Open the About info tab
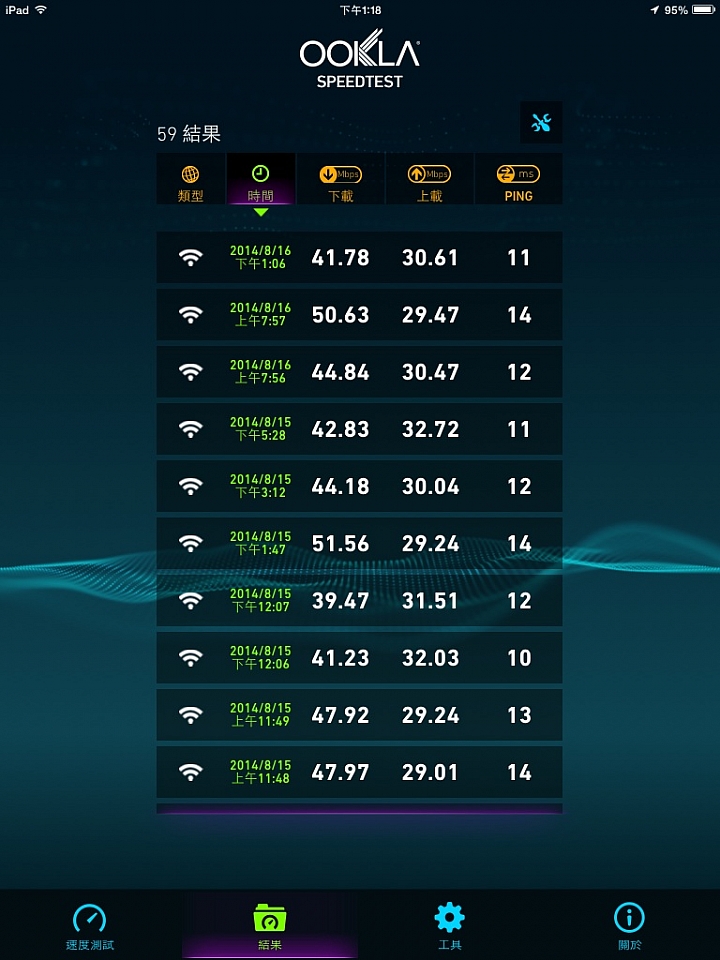 [x=629, y=926]
